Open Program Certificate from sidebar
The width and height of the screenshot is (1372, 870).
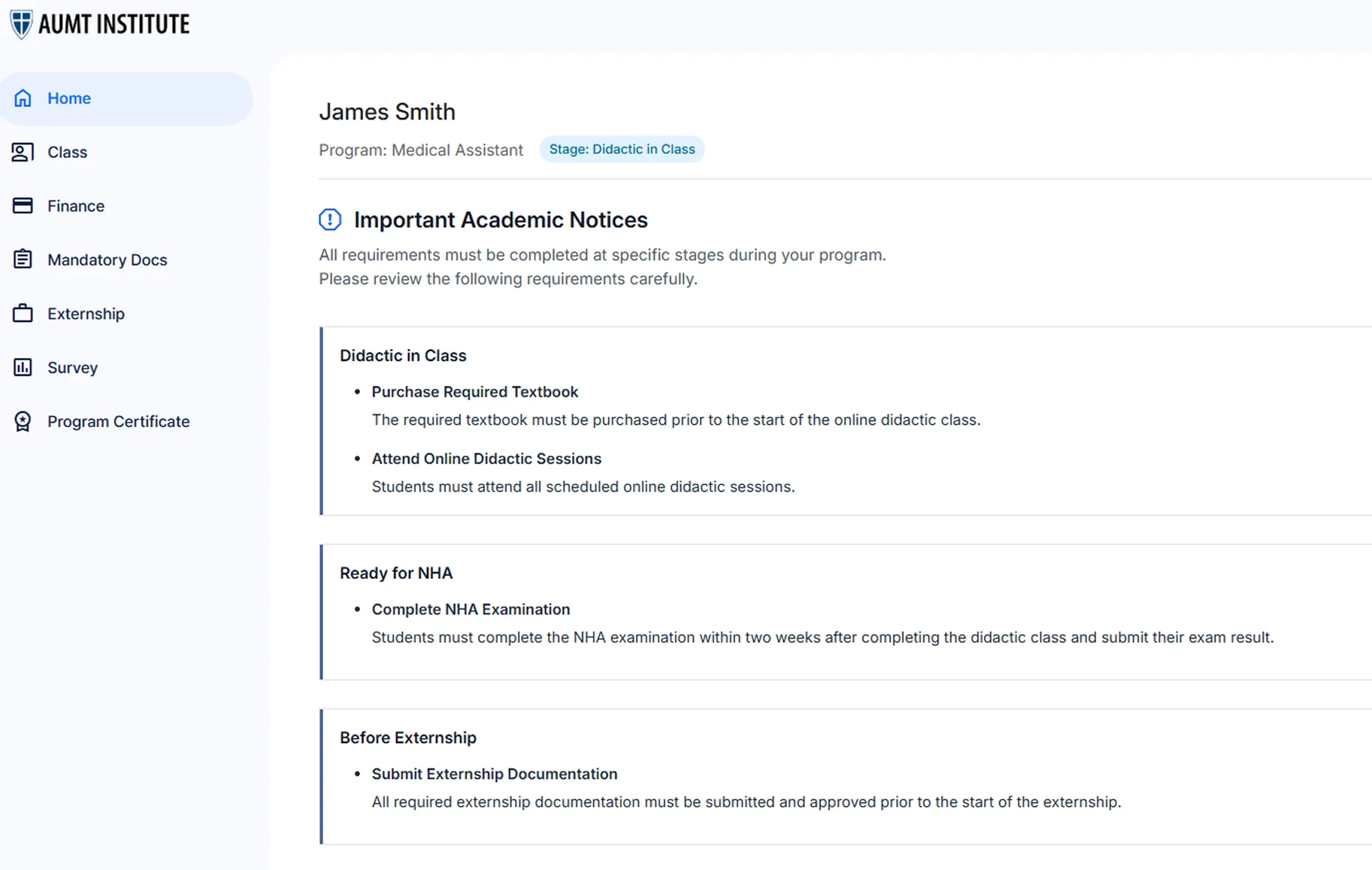[x=118, y=422]
